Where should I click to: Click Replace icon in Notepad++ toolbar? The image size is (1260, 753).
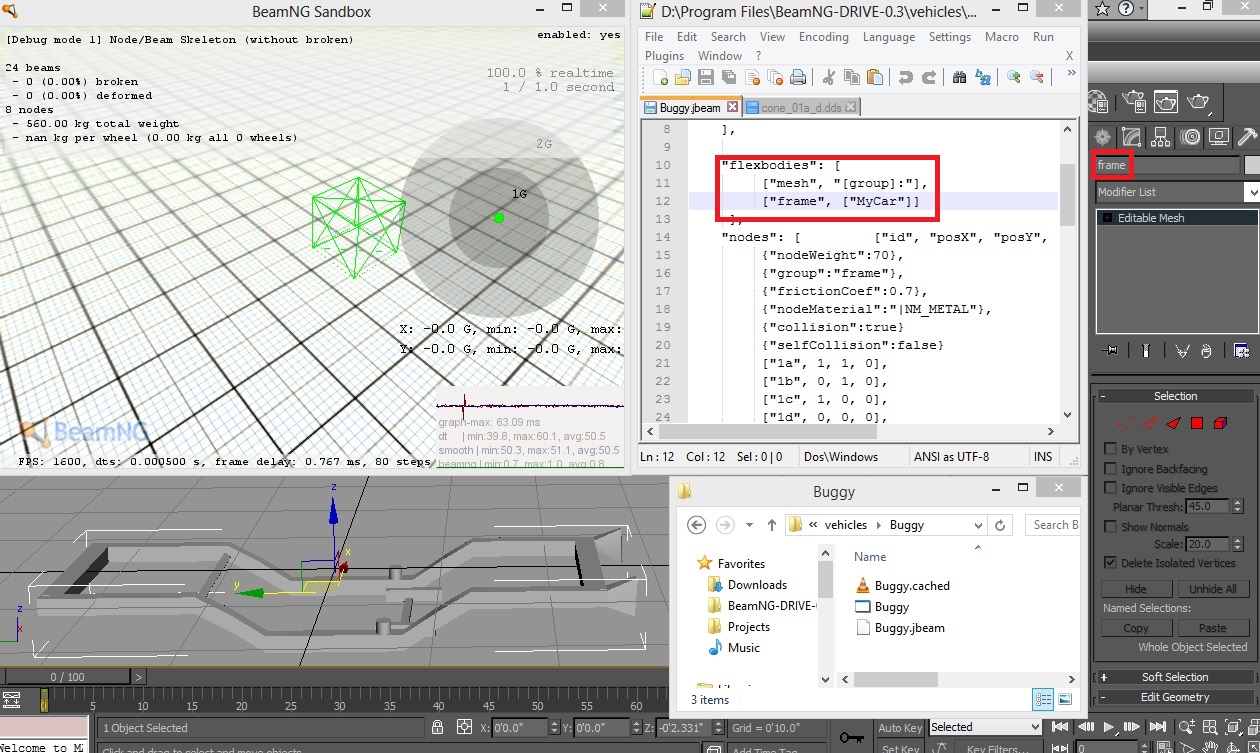(x=983, y=77)
